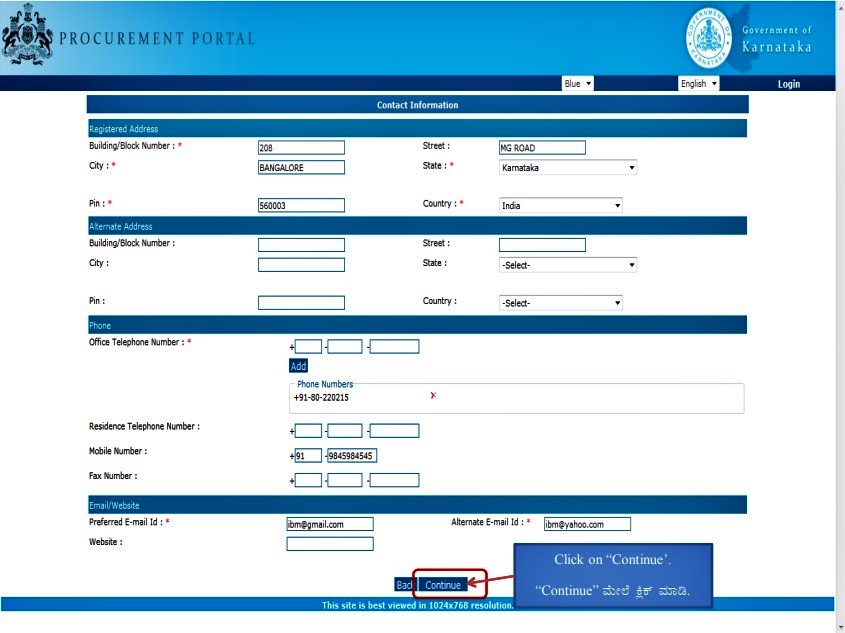Screen dimensions: 845x633
Task: Click the Registered Address section header
Action: click(x=418, y=129)
